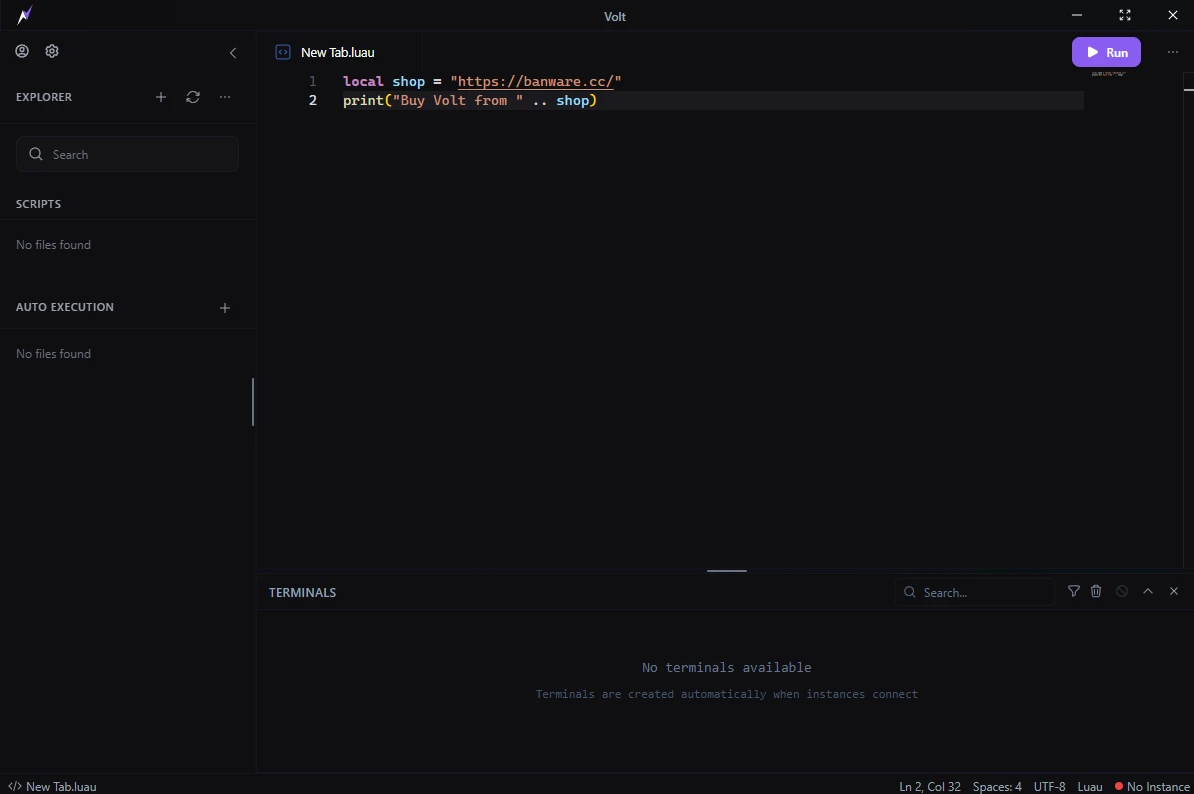1194x794 pixels.
Task: Add a new auto execution script
Action: coord(225,308)
